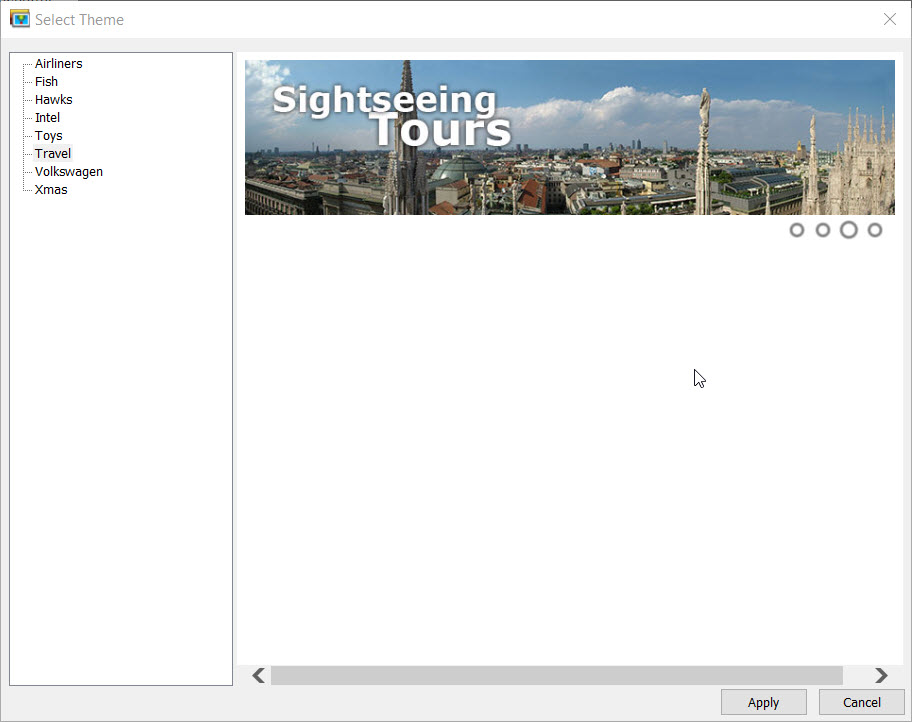Select the fourth slide bullet

click(x=875, y=230)
